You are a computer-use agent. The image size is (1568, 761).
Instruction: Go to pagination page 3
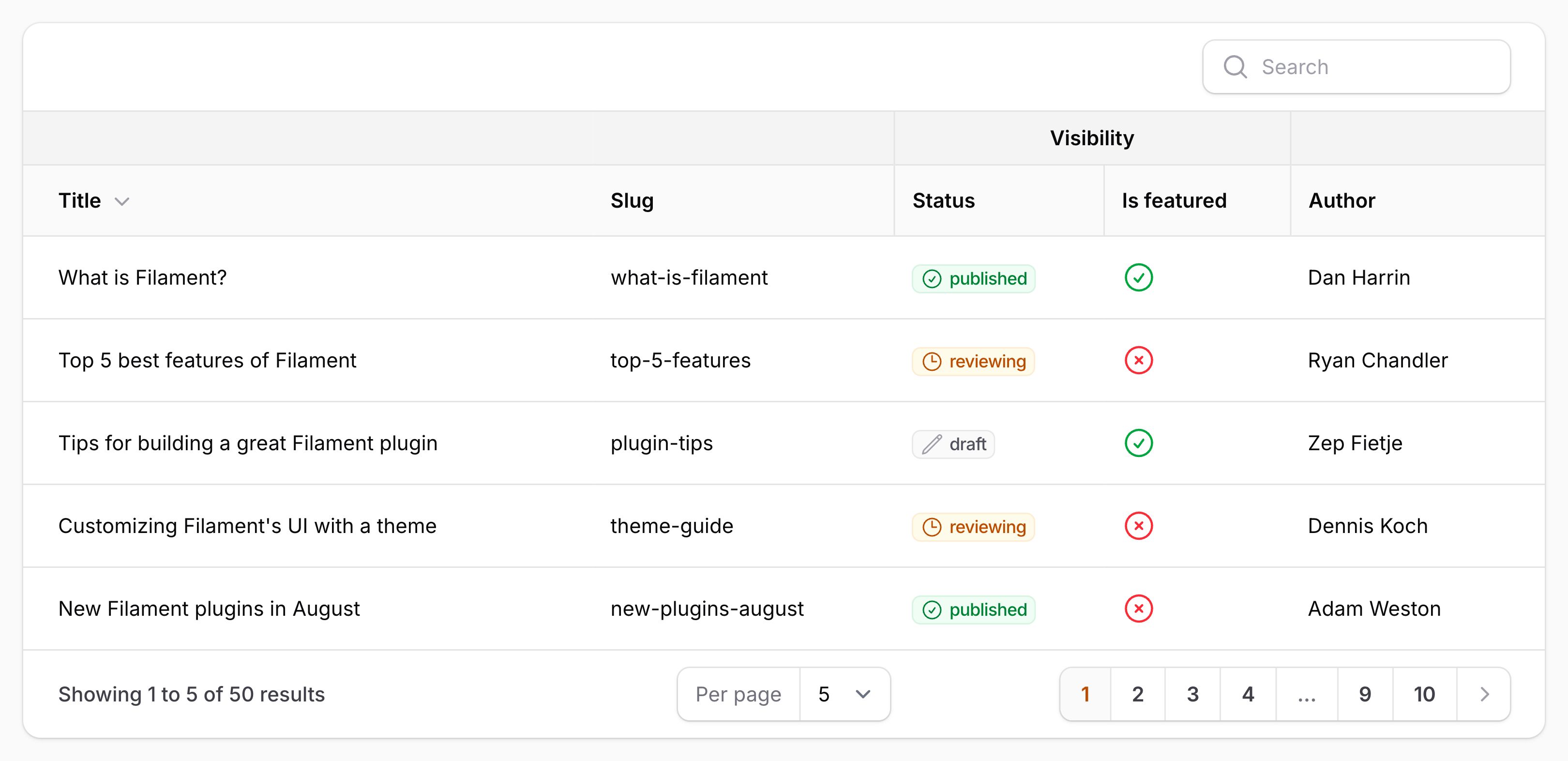pyautogui.click(x=1192, y=694)
